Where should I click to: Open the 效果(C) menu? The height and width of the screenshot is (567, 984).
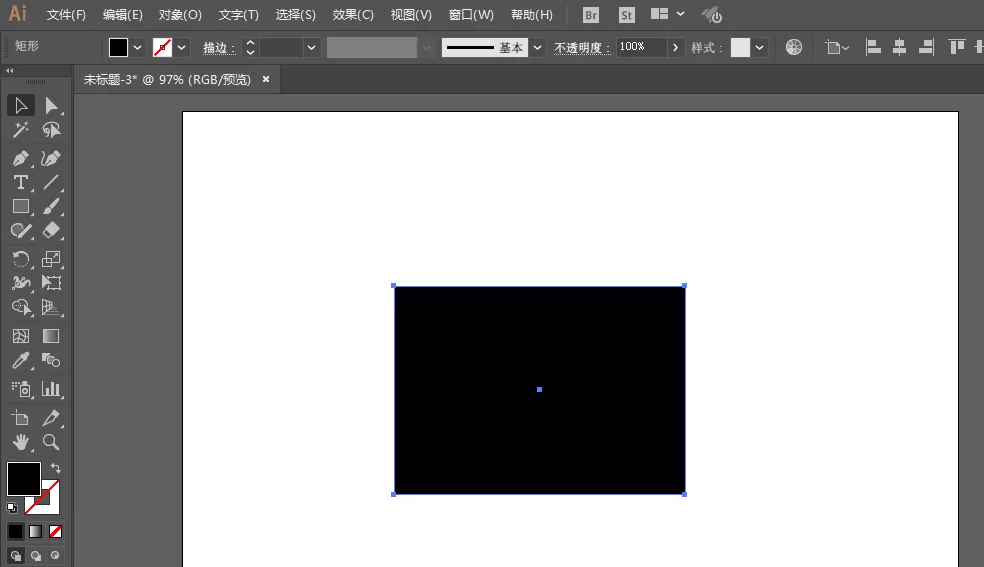point(353,15)
